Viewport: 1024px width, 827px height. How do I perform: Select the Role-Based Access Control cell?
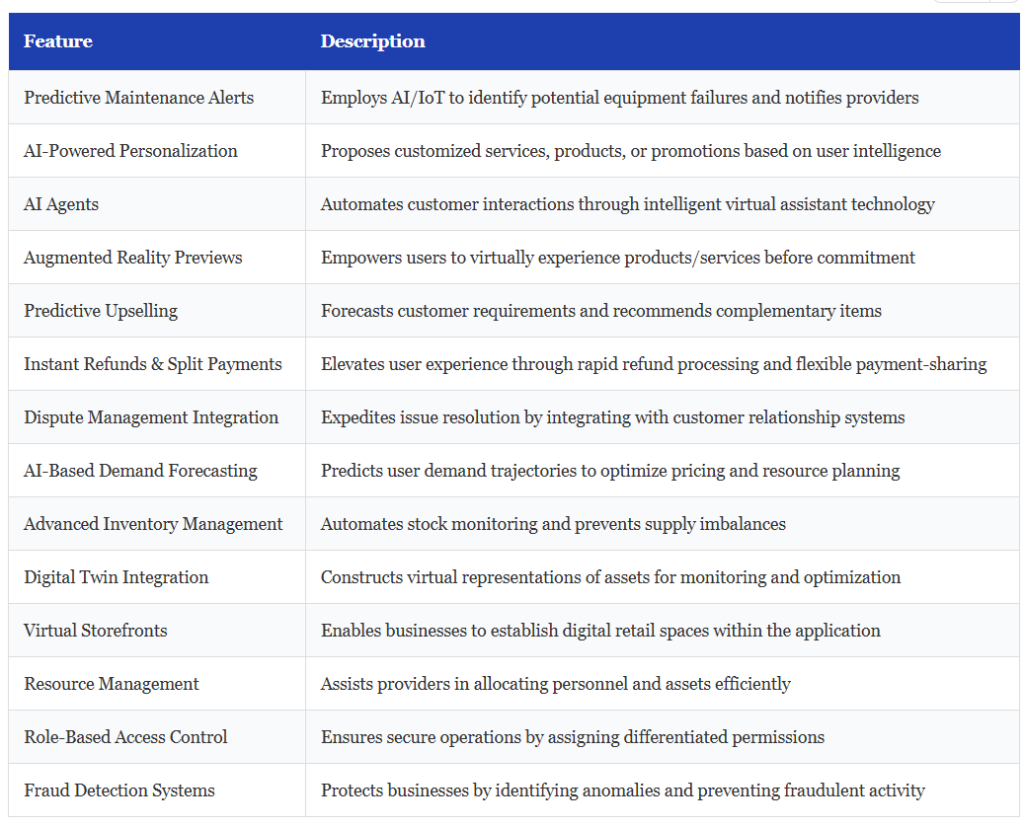(x=126, y=737)
